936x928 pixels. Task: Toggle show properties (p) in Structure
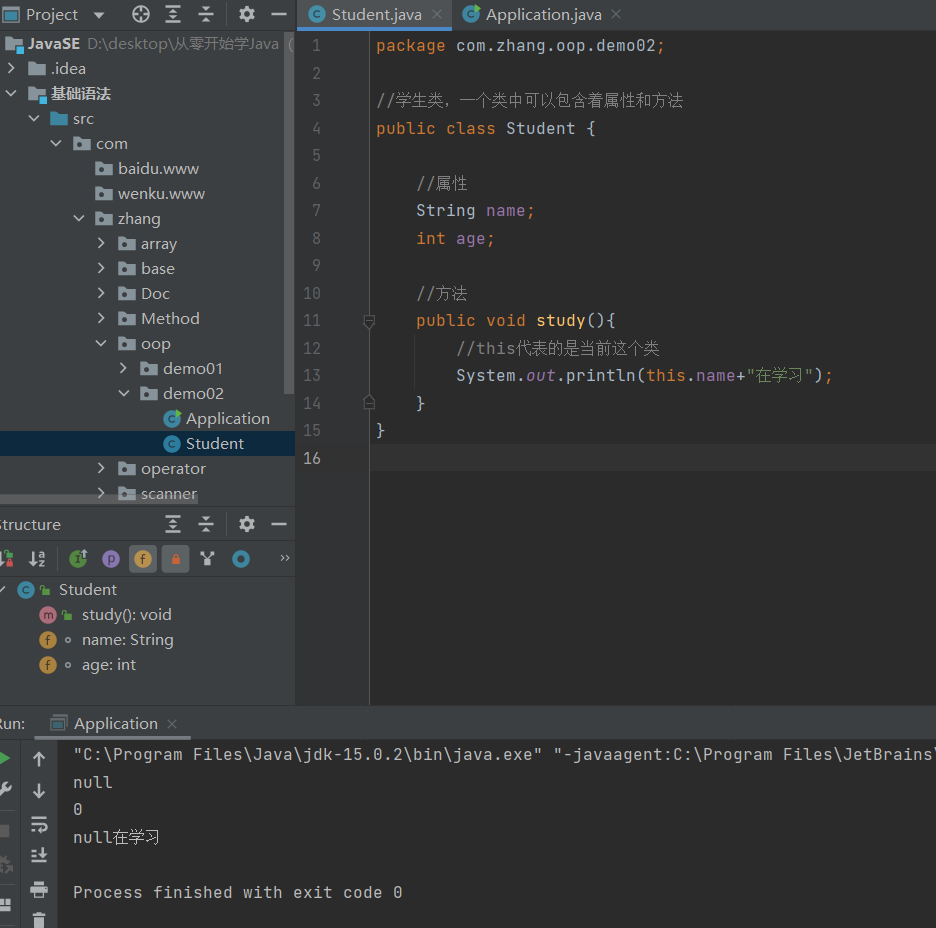pos(111,559)
